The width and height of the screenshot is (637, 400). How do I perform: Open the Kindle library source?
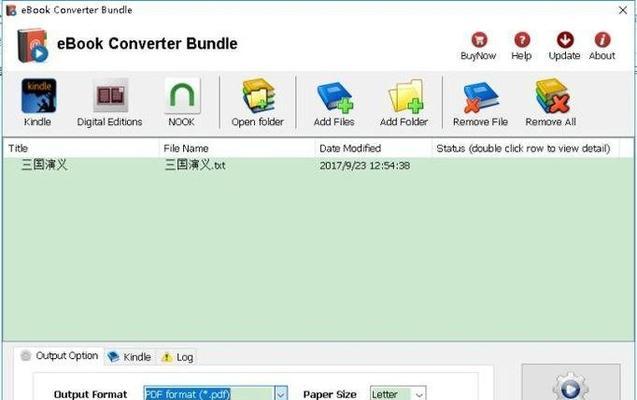pos(39,96)
